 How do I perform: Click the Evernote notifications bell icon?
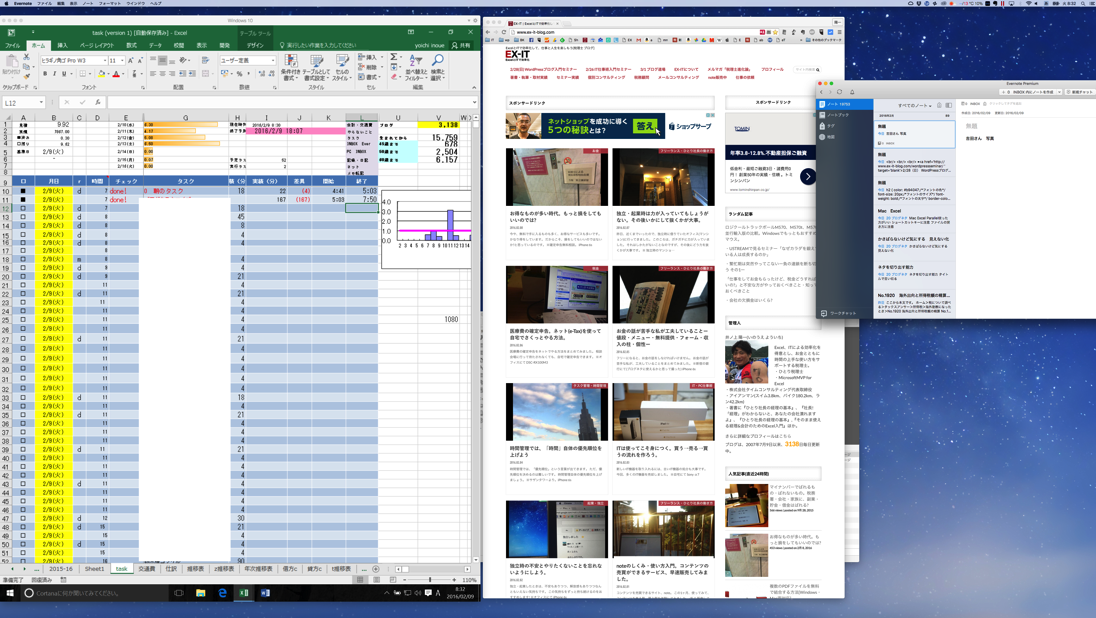[x=852, y=92]
